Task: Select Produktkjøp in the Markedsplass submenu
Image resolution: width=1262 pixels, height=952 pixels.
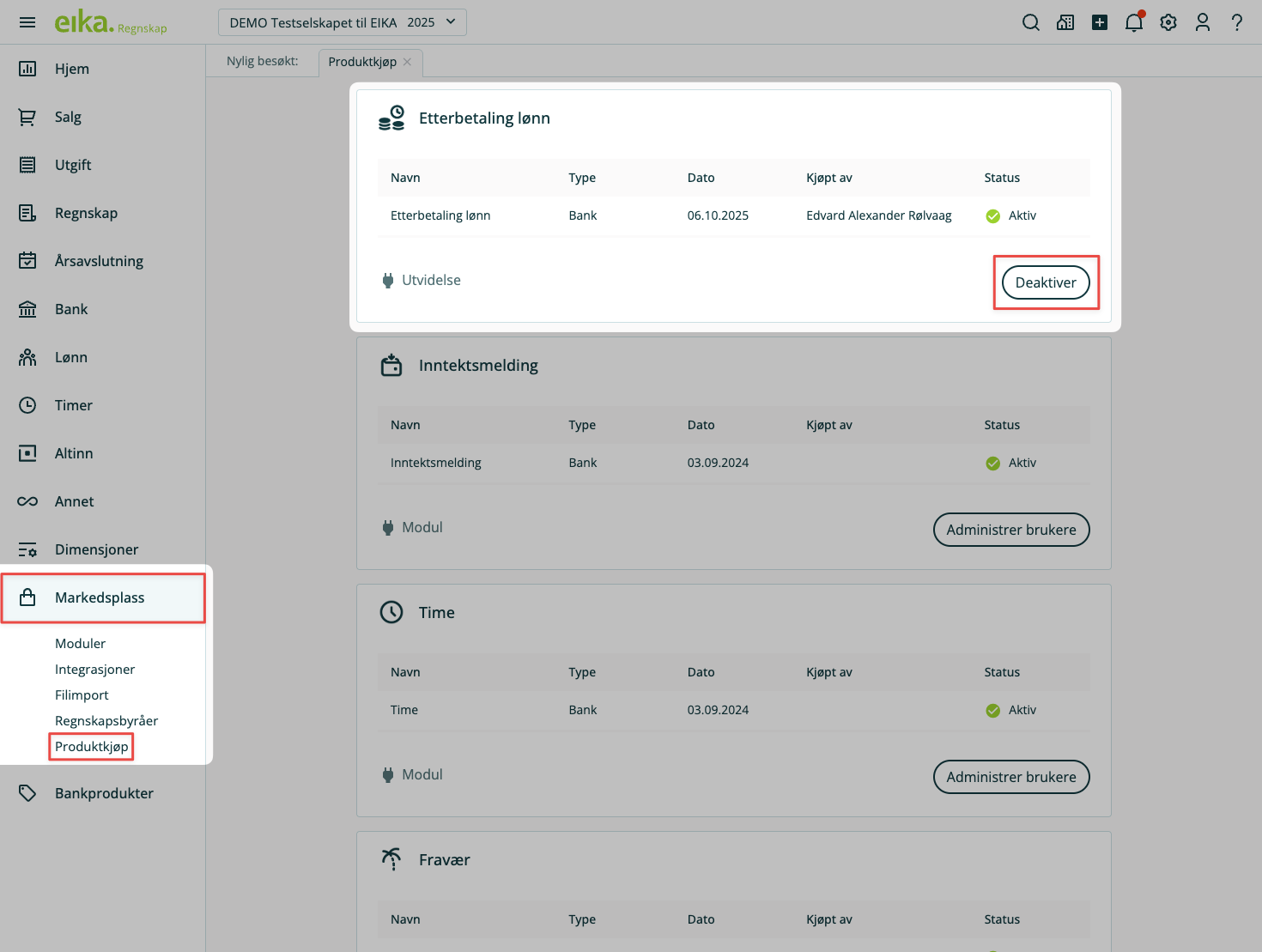Action: click(x=92, y=747)
